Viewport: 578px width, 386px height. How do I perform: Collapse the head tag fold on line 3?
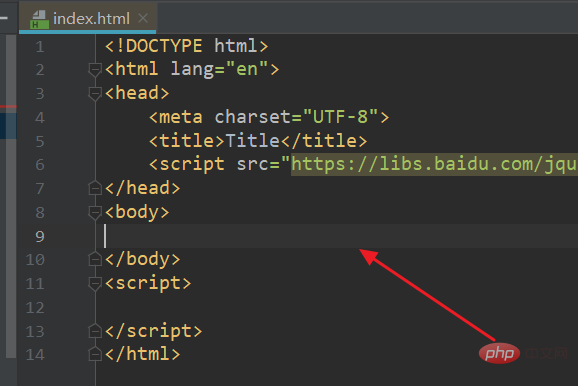[95, 93]
